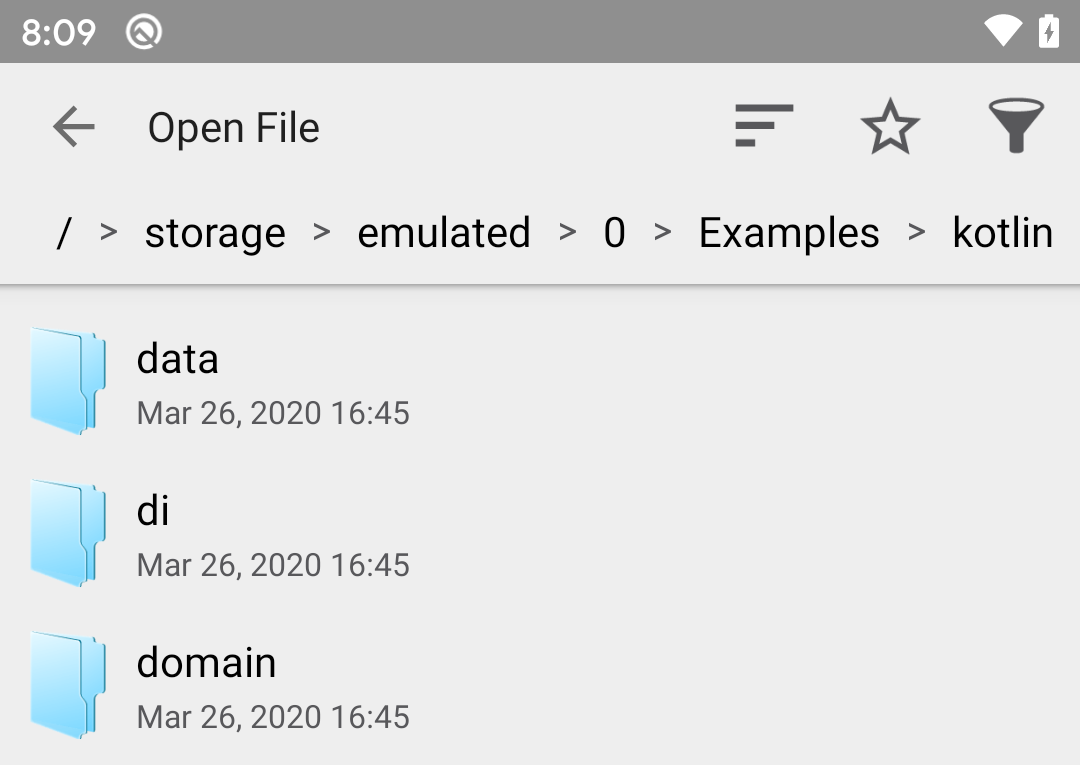Click the domain folder icon
This screenshot has width=1080, height=765.
(x=67, y=686)
